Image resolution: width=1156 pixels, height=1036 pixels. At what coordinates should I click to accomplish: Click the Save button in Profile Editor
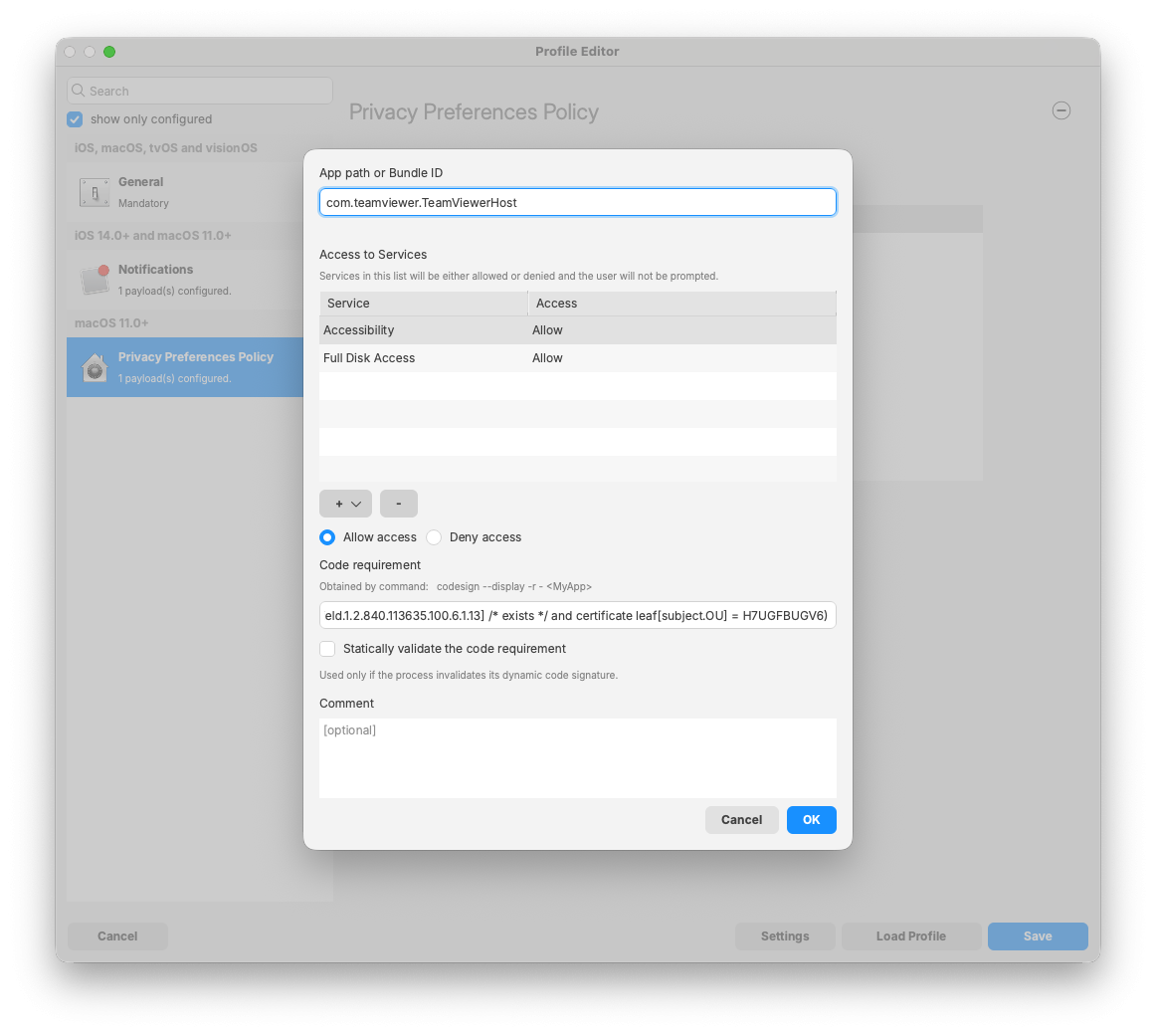[x=1038, y=936]
